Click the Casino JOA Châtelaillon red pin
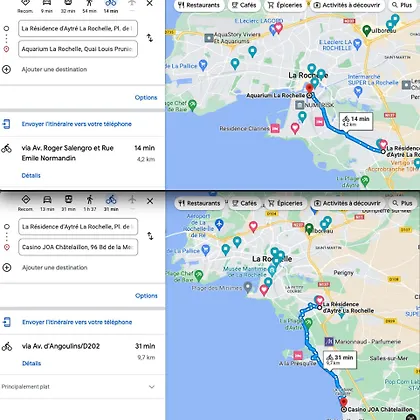Image resolution: width=420 pixels, height=420 pixels. [x=343, y=402]
